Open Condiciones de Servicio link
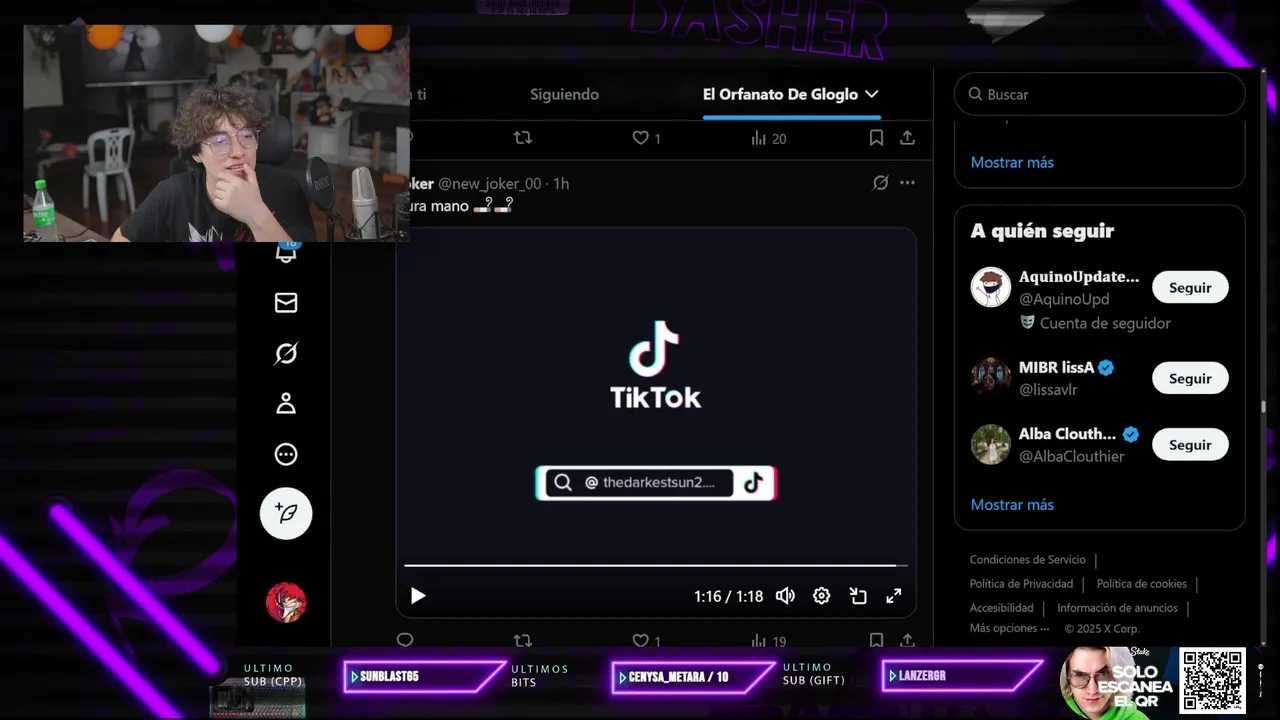1280x720 pixels. pos(1027,560)
